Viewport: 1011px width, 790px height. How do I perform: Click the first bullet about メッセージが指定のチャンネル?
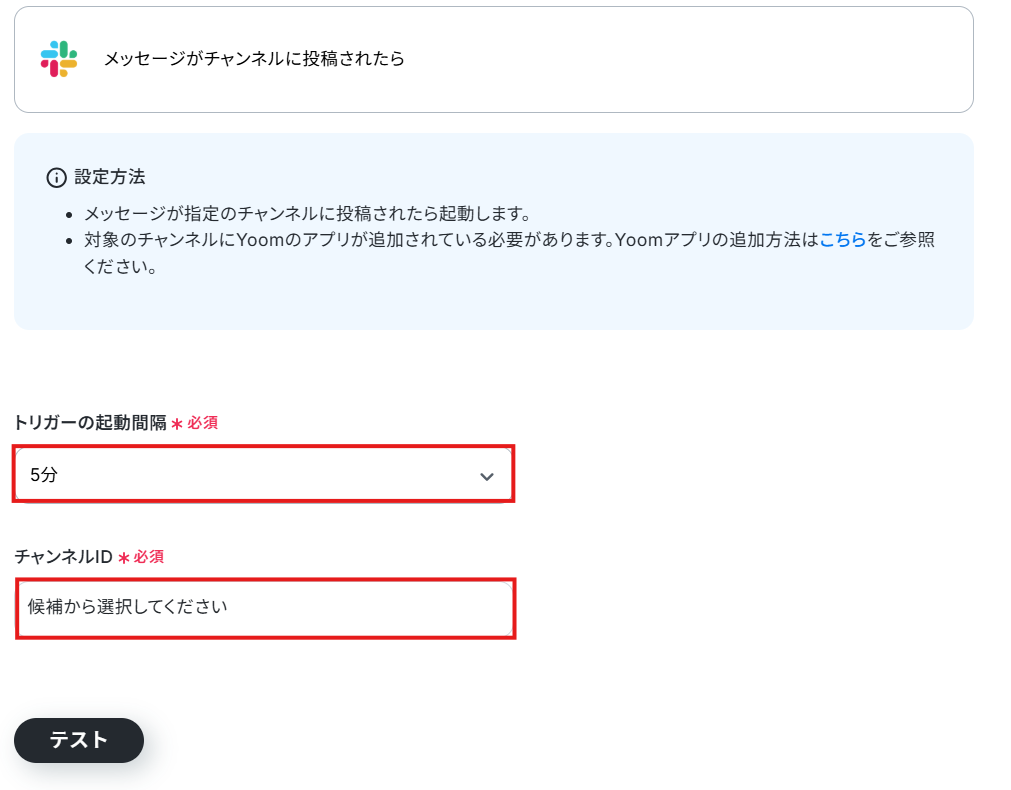(307, 213)
